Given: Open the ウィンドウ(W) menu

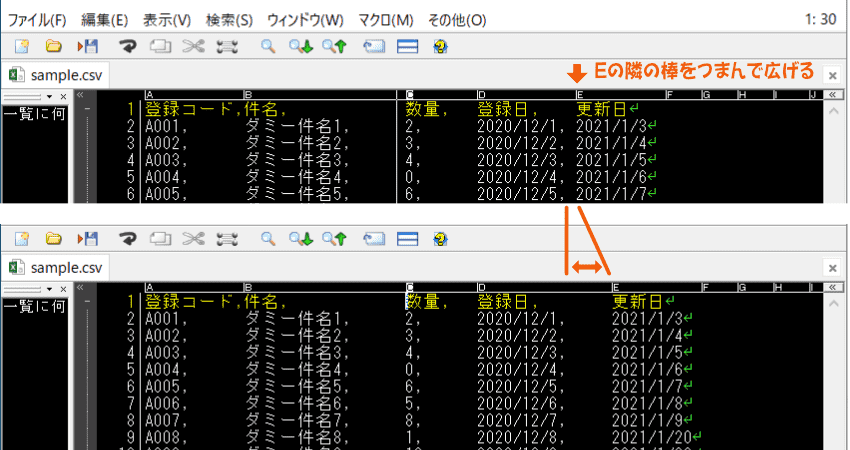Looking at the screenshot, I should coord(305,20).
